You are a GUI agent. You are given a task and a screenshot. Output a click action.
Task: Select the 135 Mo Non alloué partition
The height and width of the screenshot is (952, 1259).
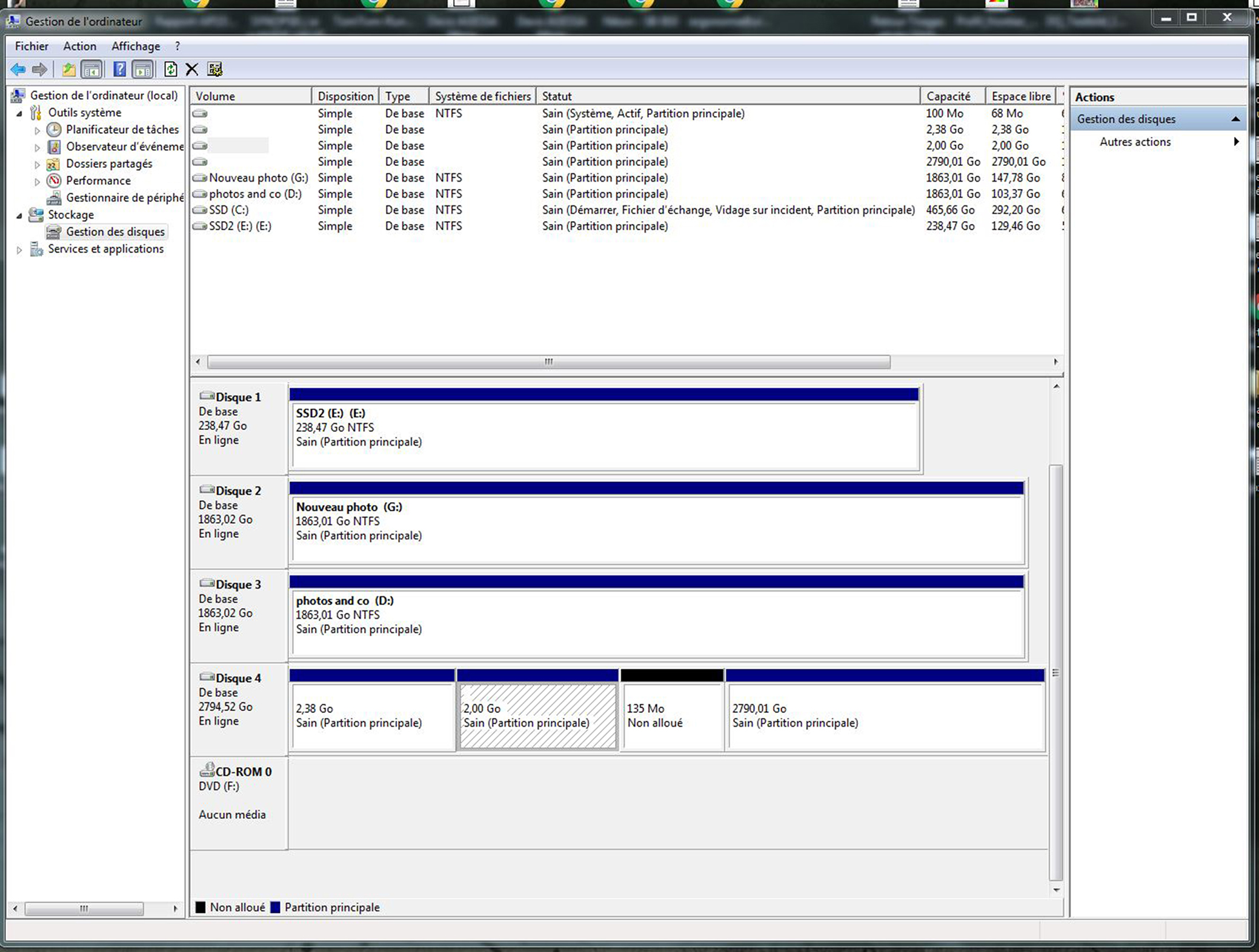[x=672, y=716]
